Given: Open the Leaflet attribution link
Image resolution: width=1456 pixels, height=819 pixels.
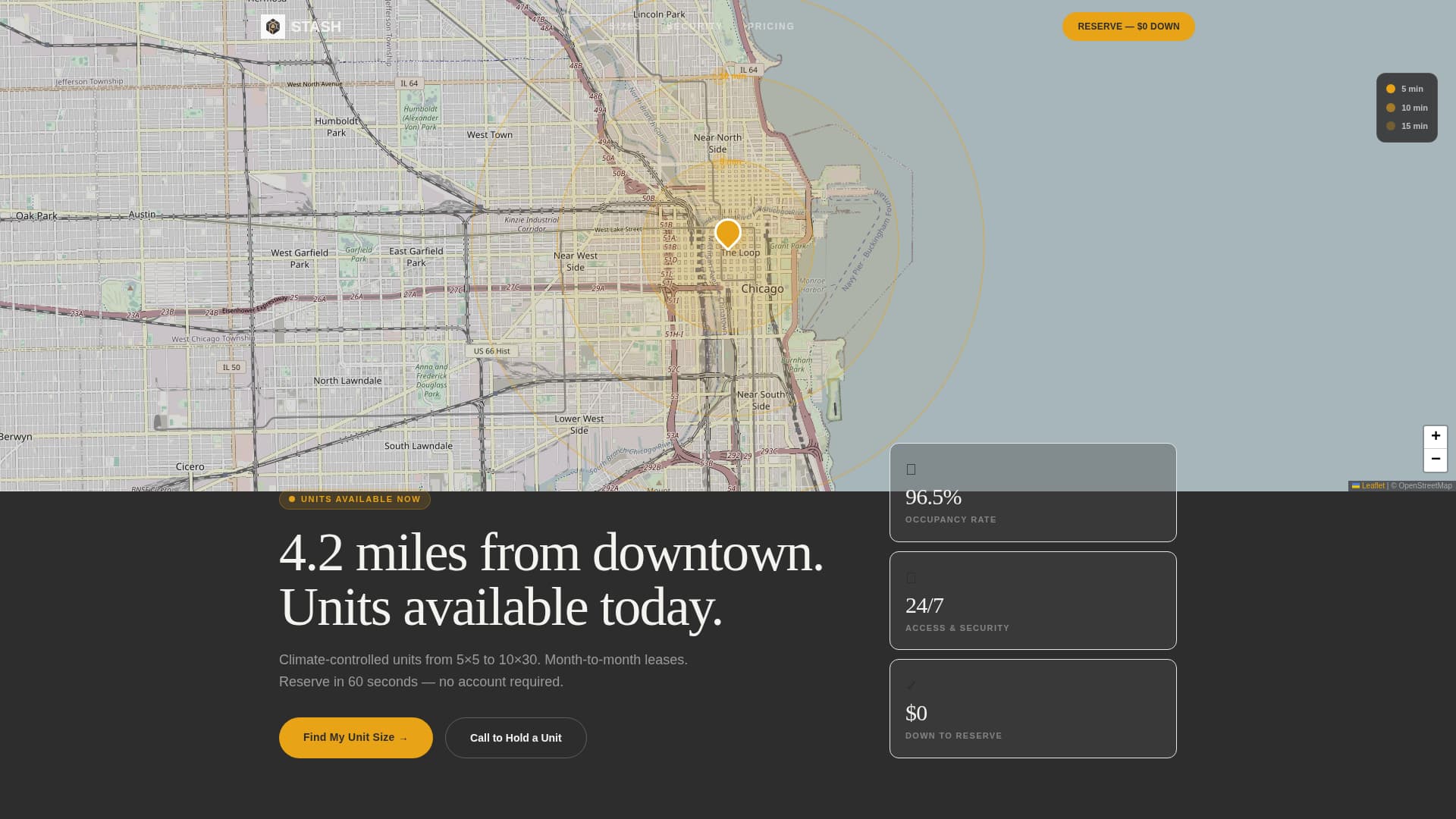Looking at the screenshot, I should 1373,485.
